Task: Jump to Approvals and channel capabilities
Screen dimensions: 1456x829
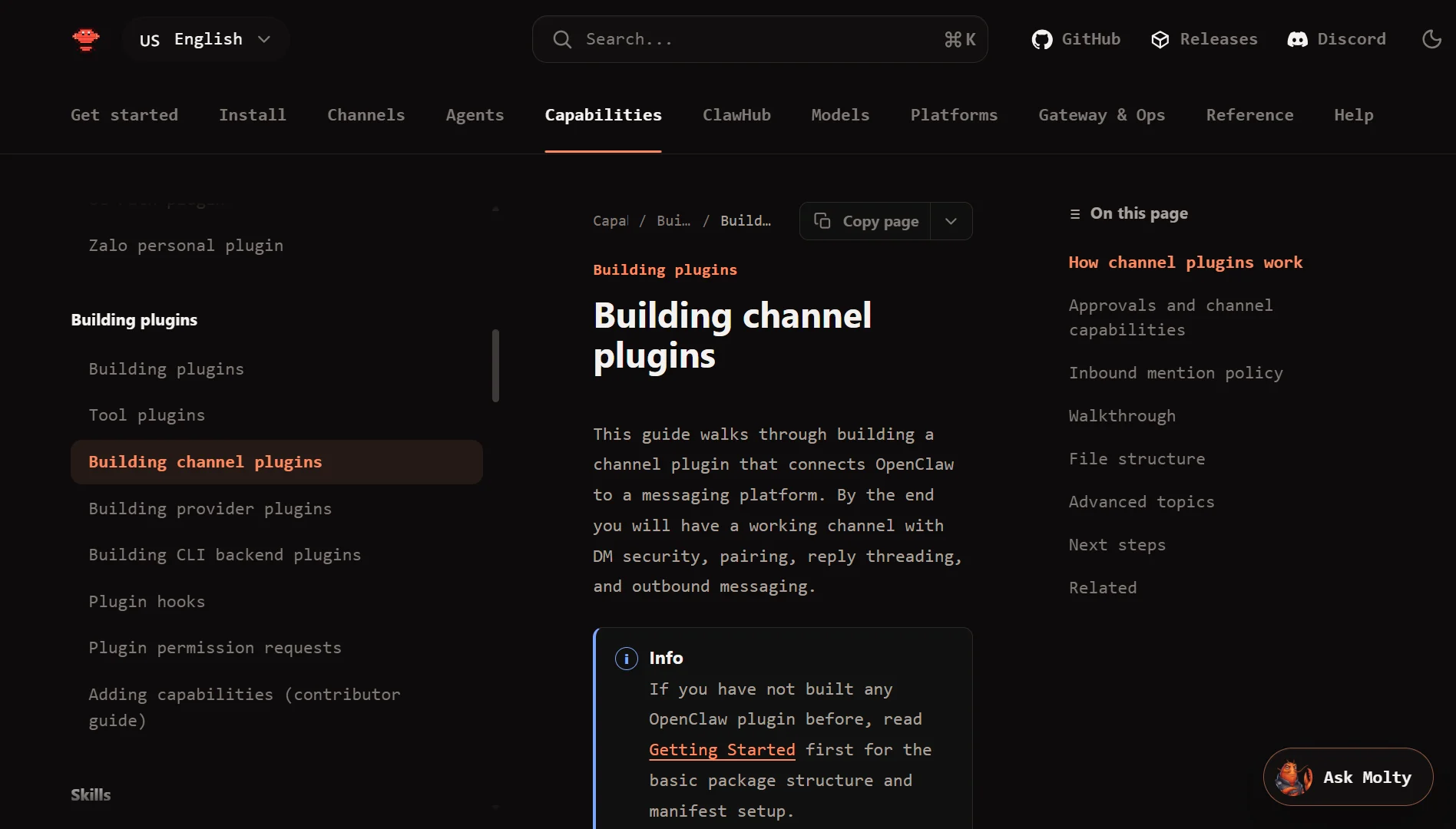Action: pos(1170,318)
